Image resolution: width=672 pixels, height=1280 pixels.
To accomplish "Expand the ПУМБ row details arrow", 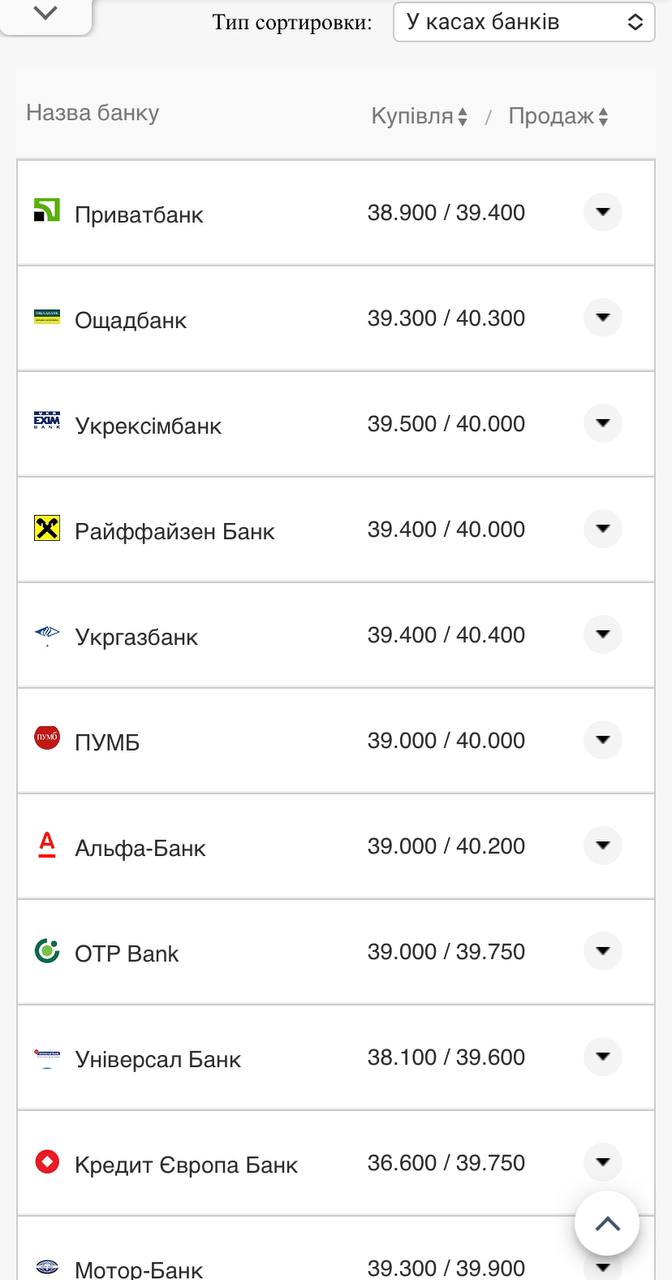I will [602, 740].
